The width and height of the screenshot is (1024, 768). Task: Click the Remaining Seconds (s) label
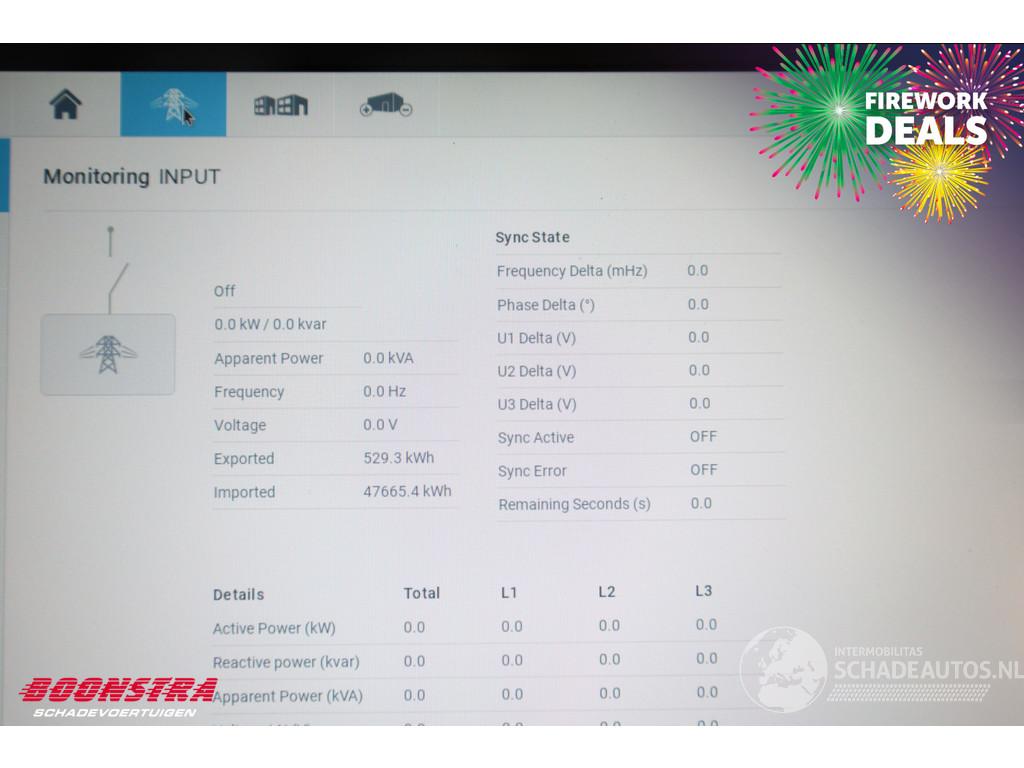click(x=574, y=504)
